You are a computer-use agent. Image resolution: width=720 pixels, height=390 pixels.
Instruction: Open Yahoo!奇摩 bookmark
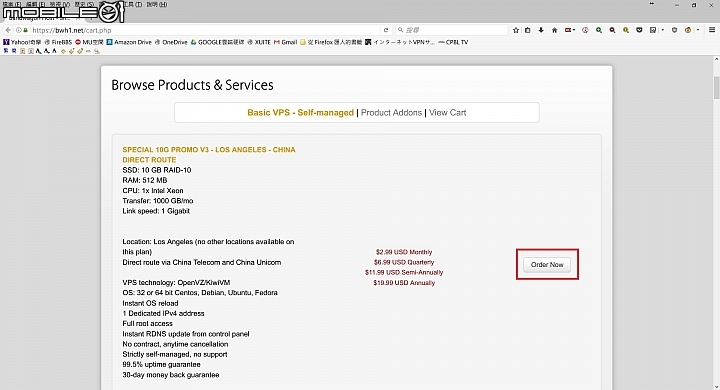[x=22, y=42]
